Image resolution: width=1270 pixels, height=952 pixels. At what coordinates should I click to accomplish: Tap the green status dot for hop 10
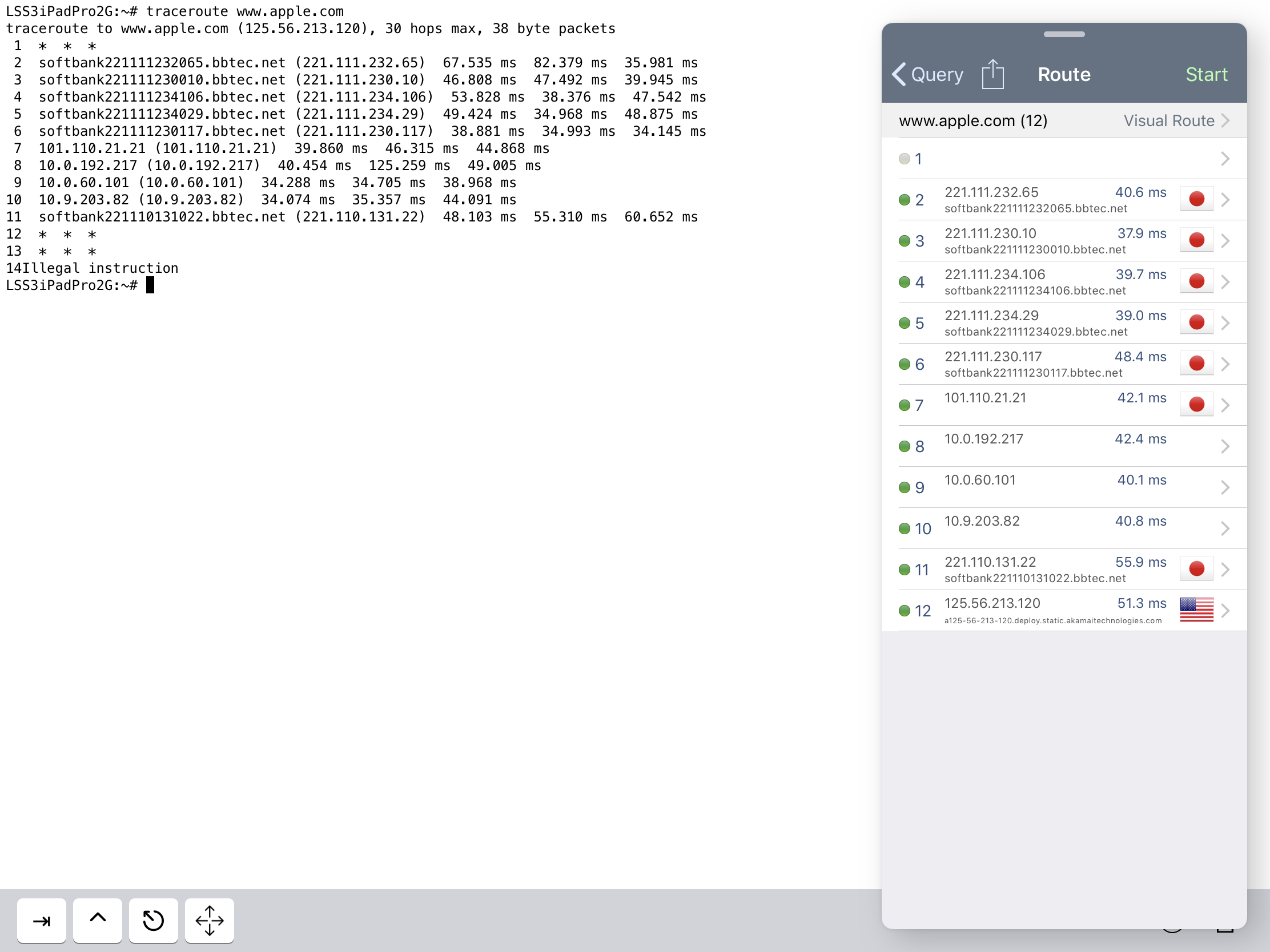pos(905,529)
